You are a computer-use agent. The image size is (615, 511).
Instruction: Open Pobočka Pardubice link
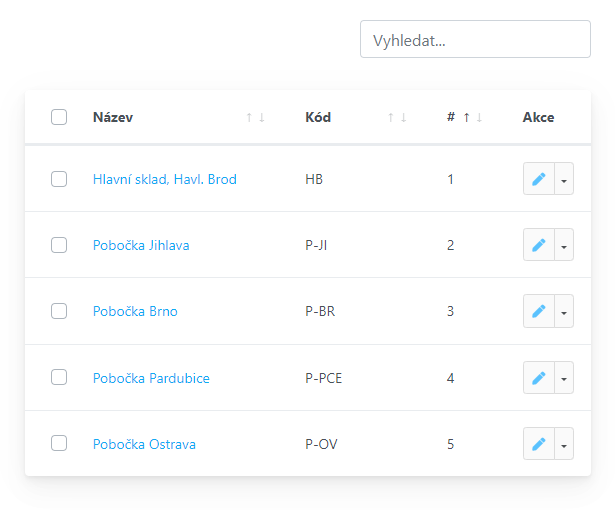151,378
